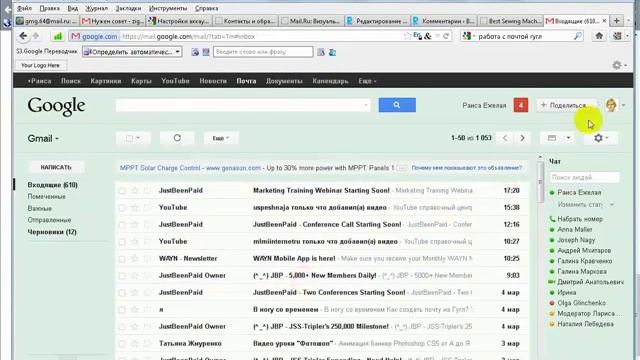
Task: Check the WAYN Newsletter message box
Action: coord(122,259)
